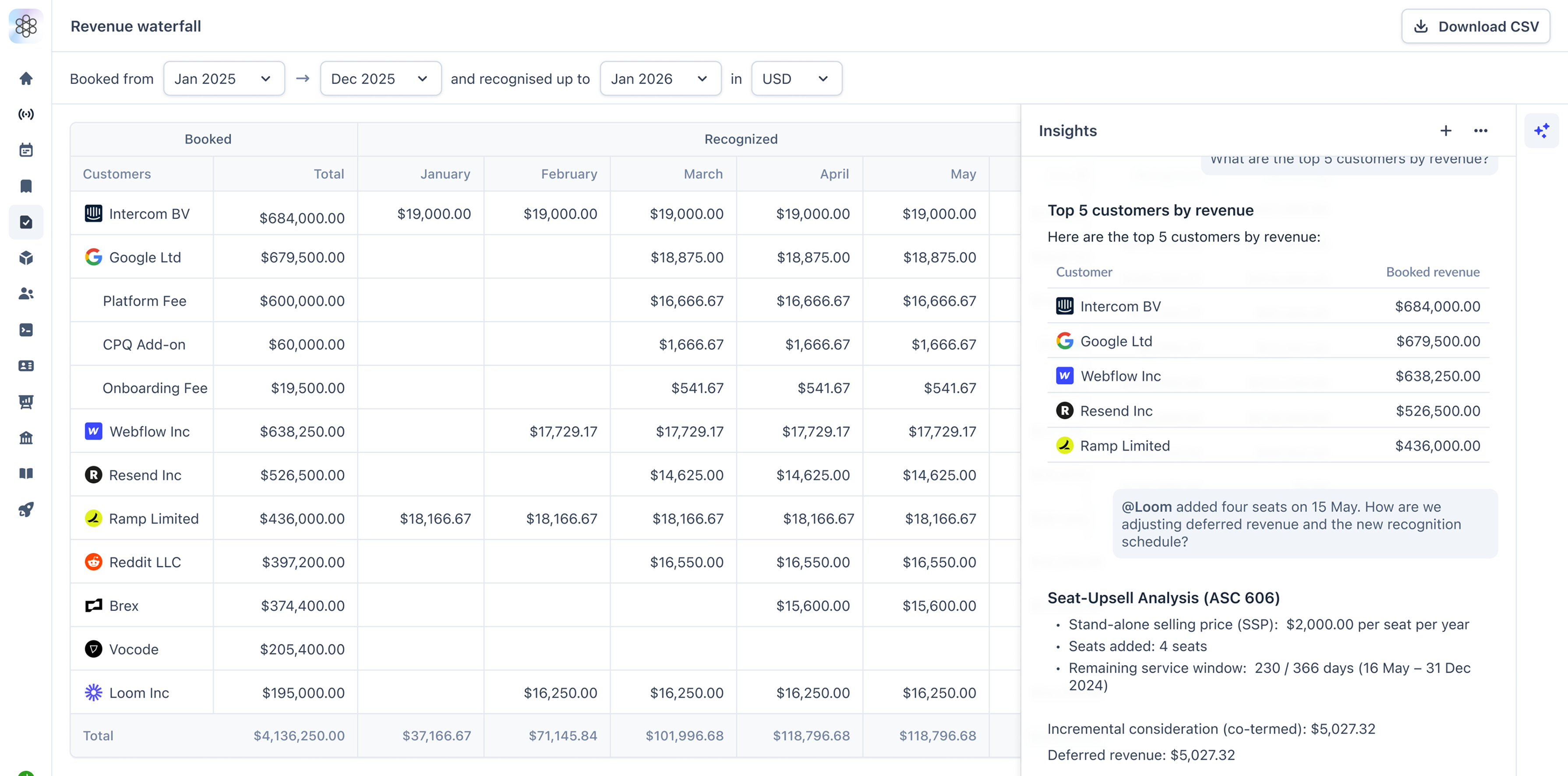Expand the Dec 2025 booked-to dropdown

tap(380, 78)
